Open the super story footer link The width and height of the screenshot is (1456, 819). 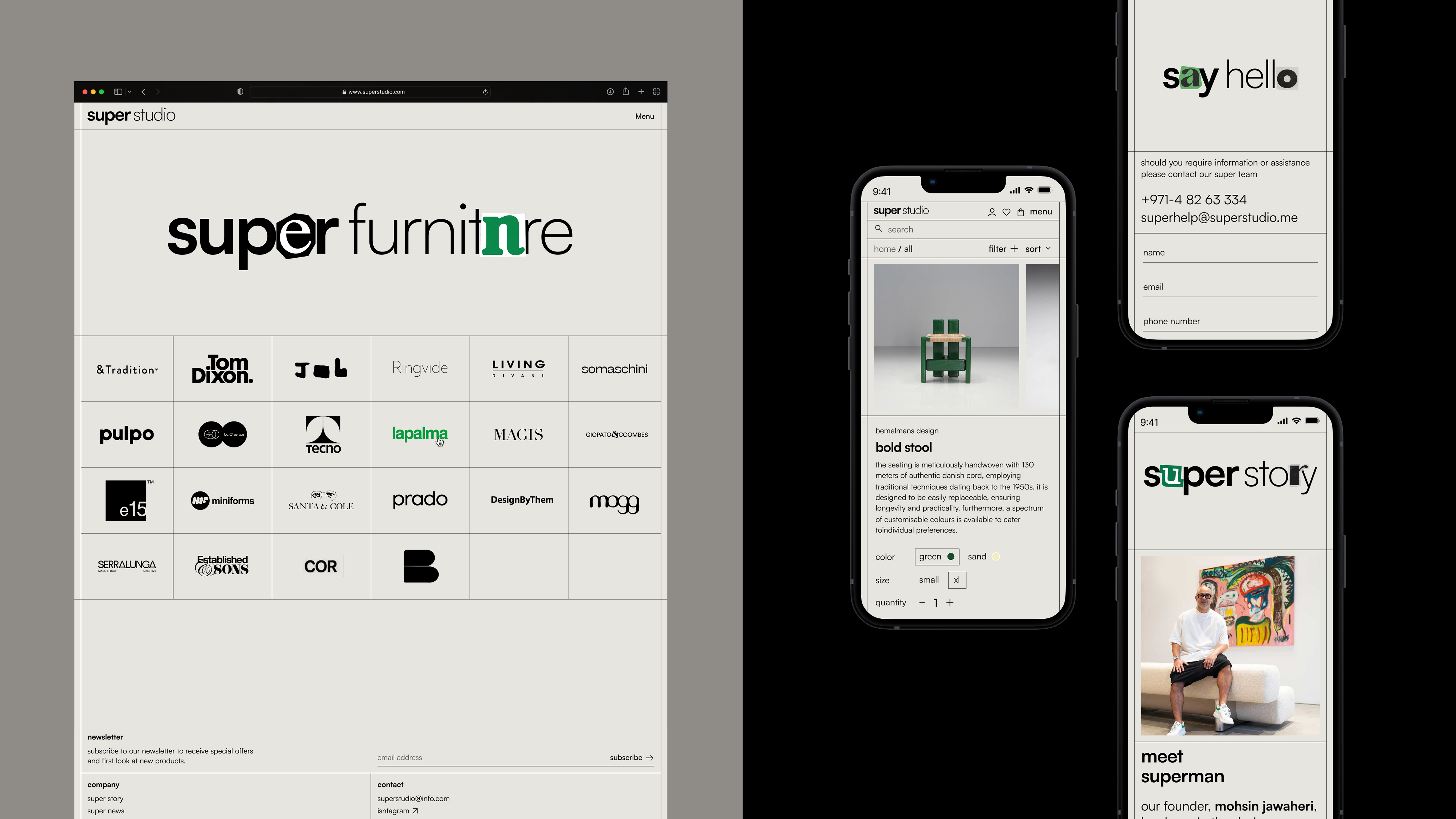click(105, 799)
